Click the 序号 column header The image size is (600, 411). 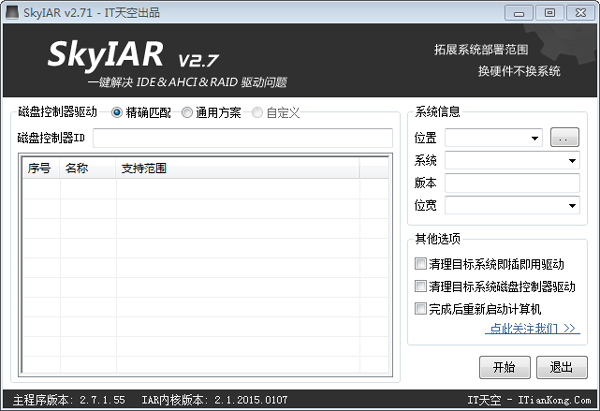click(39, 168)
